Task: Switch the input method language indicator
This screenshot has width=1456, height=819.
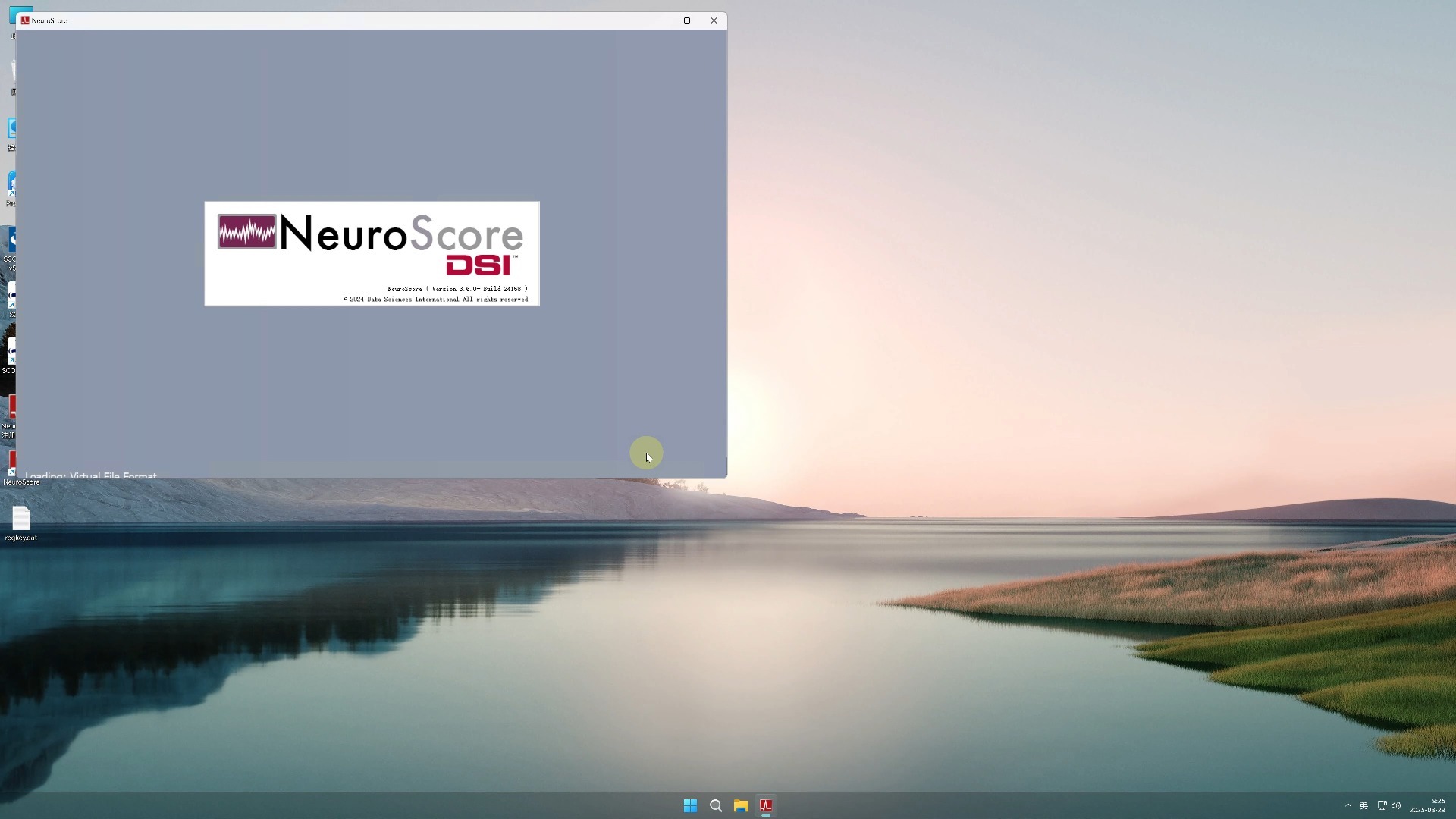Action: pos(1363,805)
